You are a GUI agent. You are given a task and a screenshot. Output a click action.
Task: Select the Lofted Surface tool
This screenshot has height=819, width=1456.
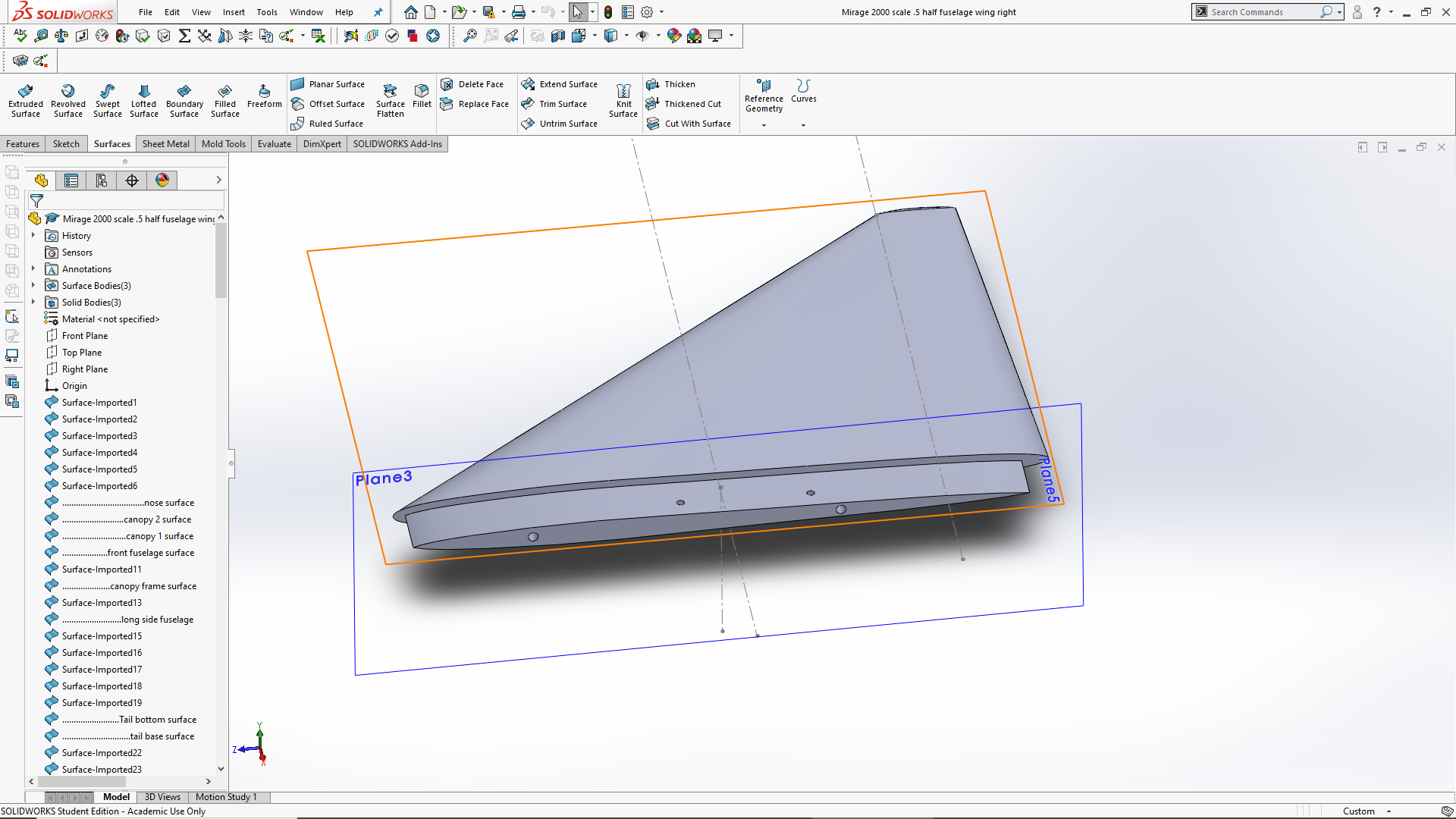coord(143,99)
